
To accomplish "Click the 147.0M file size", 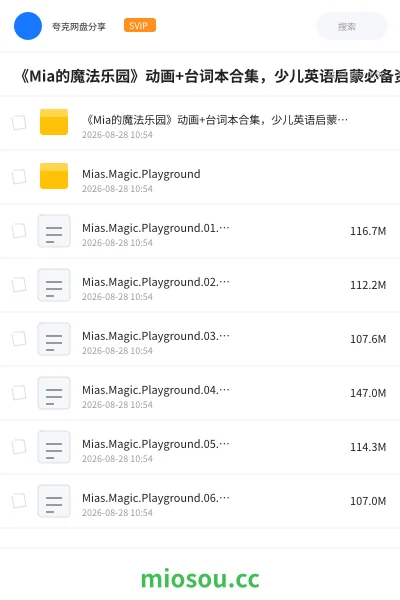I will 368,393.
